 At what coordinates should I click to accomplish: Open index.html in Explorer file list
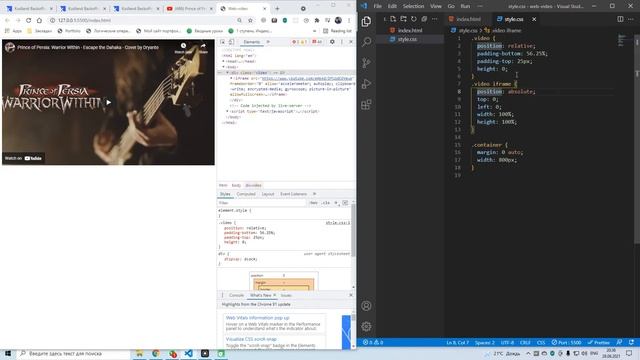pyautogui.click(x=410, y=30)
